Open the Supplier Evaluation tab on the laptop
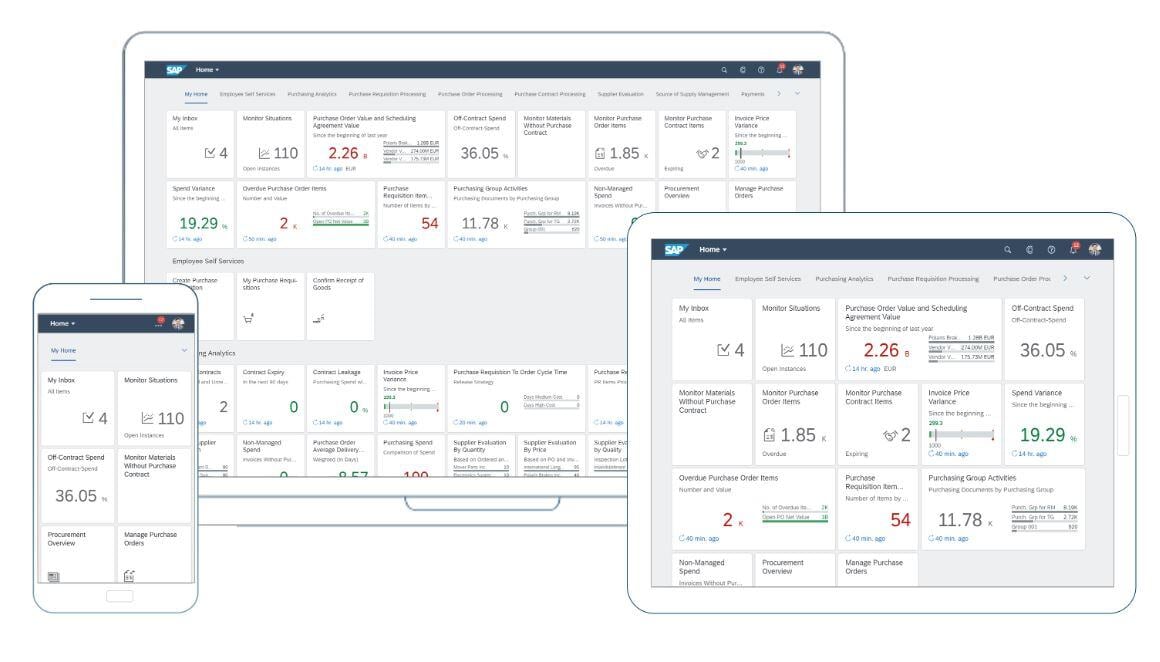The height and width of the screenshot is (662, 1160). click(620, 94)
